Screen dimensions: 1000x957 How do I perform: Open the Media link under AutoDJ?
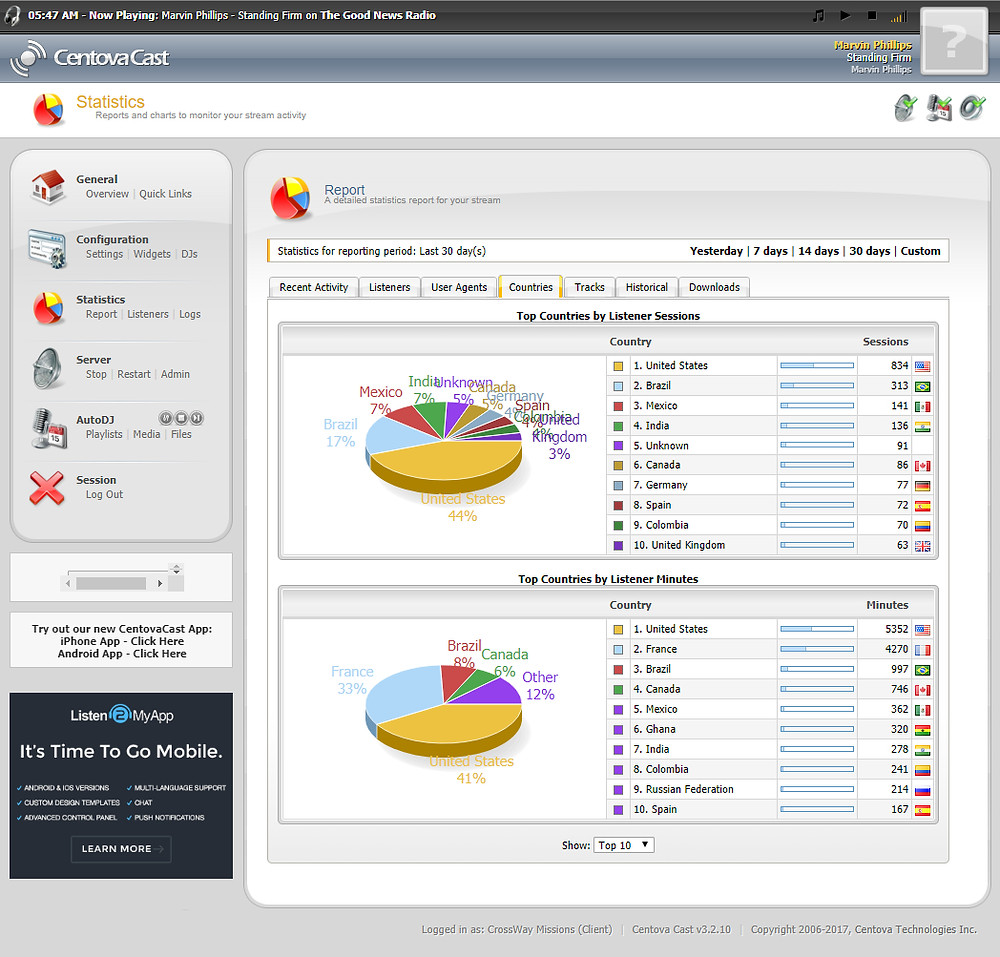(147, 434)
